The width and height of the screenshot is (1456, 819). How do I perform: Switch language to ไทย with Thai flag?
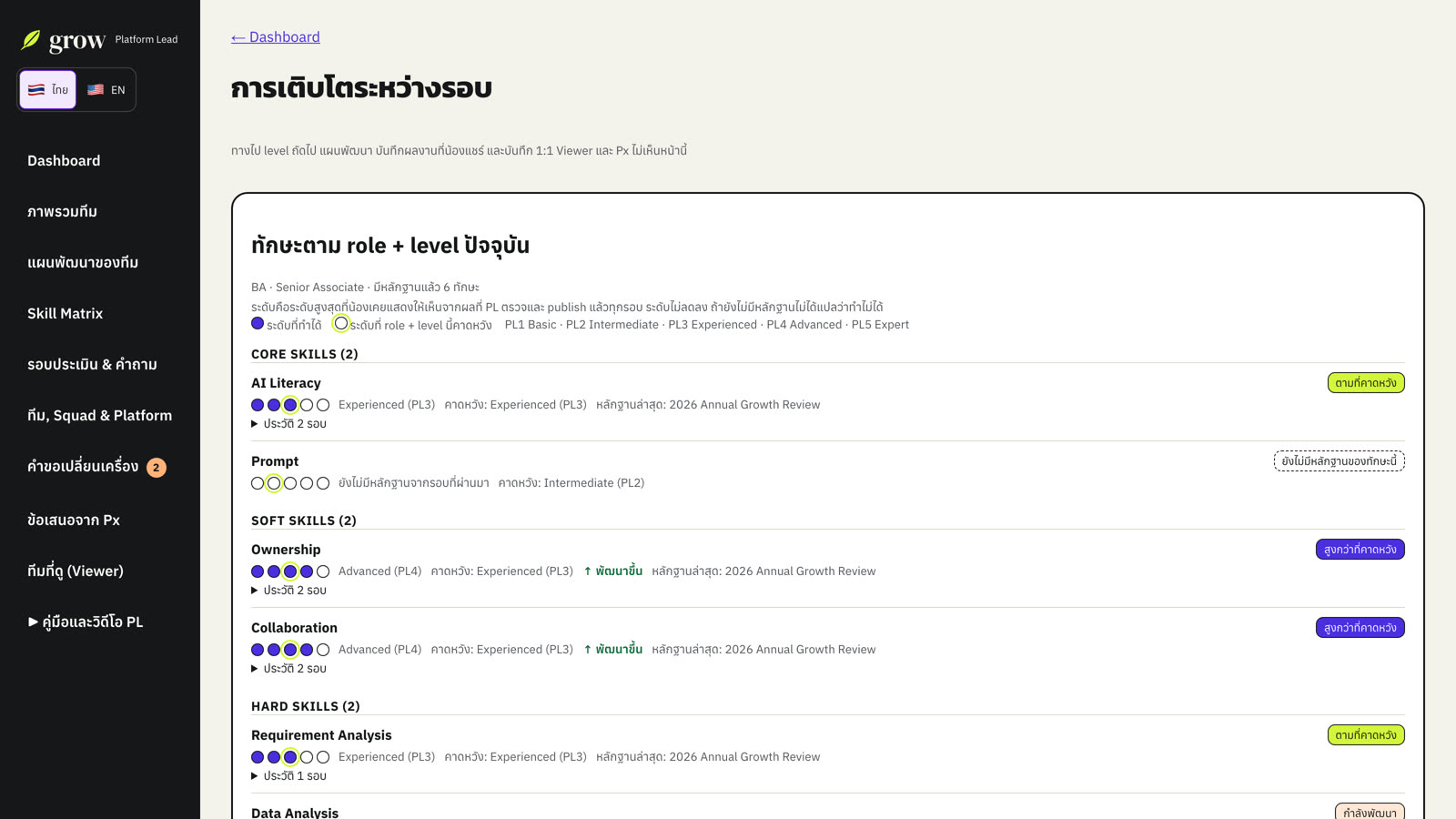click(x=48, y=90)
